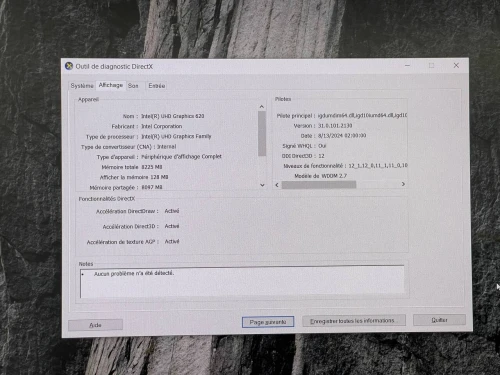500x375 pixels.
Task: Click inside the Notes text box
Action: click(242, 282)
